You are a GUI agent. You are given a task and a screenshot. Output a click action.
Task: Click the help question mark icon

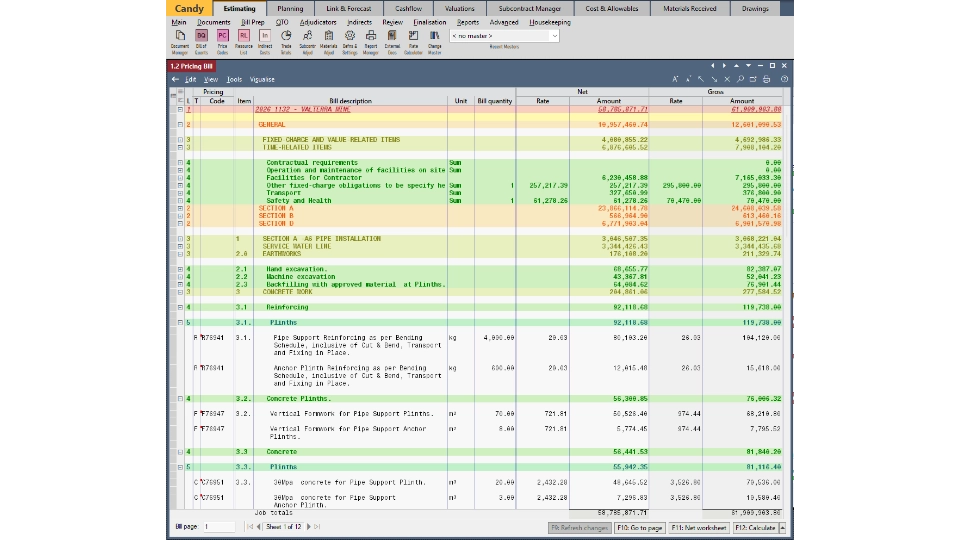point(784,79)
